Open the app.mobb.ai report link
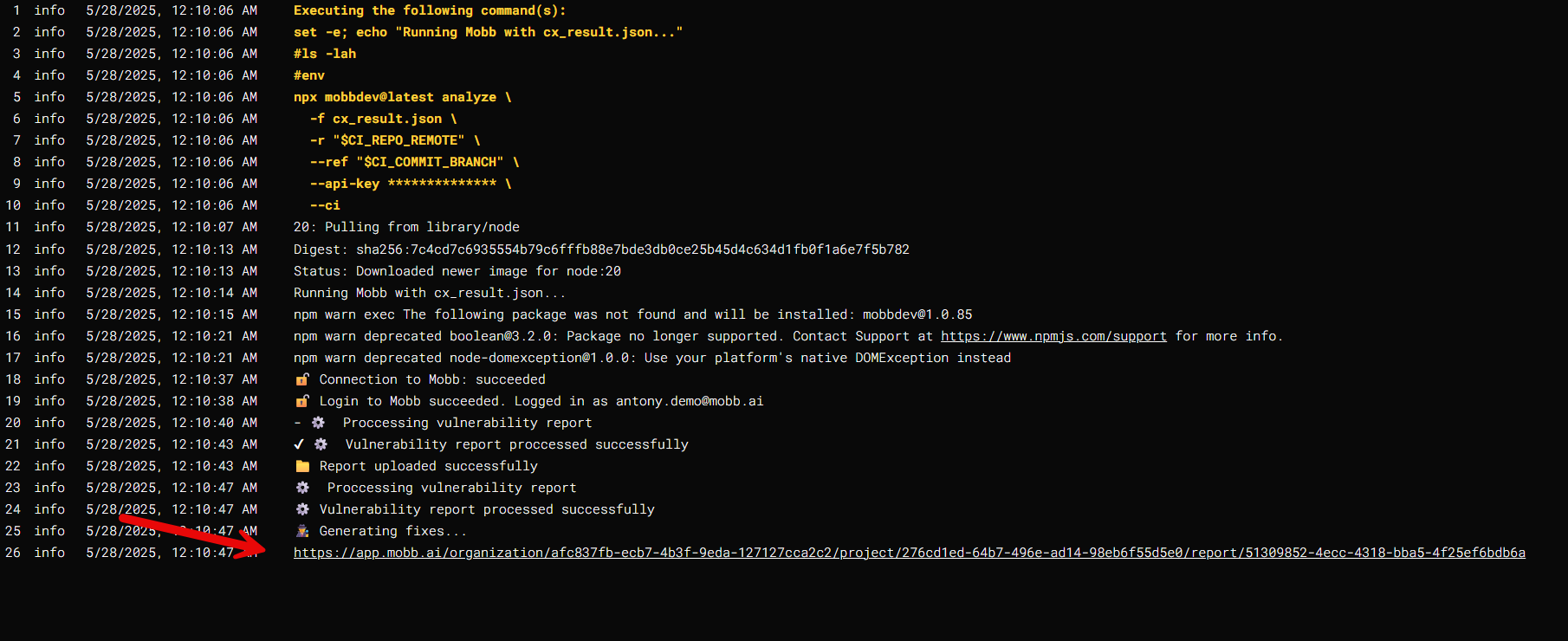1568x641 pixels. (x=909, y=553)
